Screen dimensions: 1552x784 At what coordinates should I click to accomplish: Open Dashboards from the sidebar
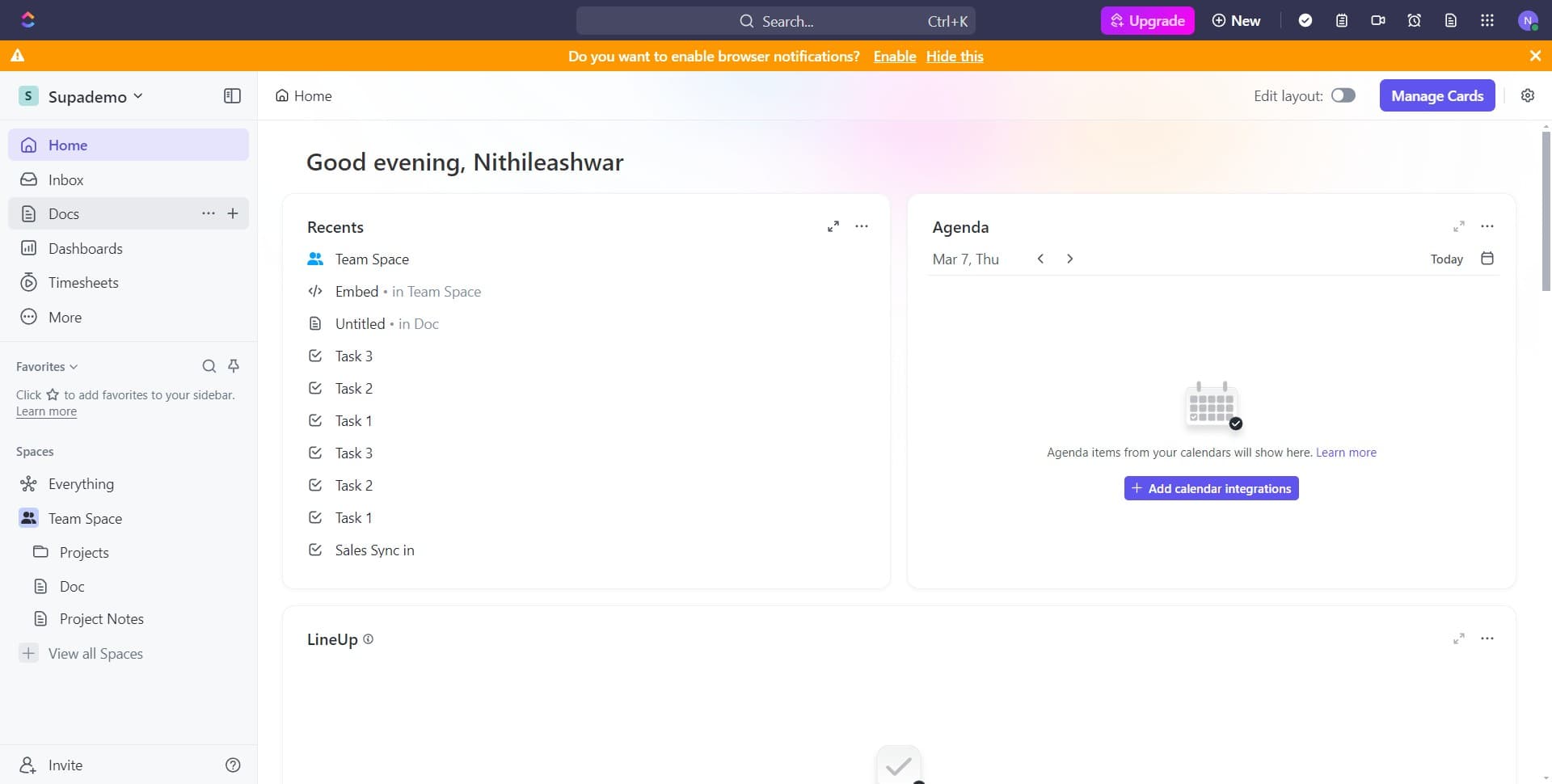tap(84, 248)
